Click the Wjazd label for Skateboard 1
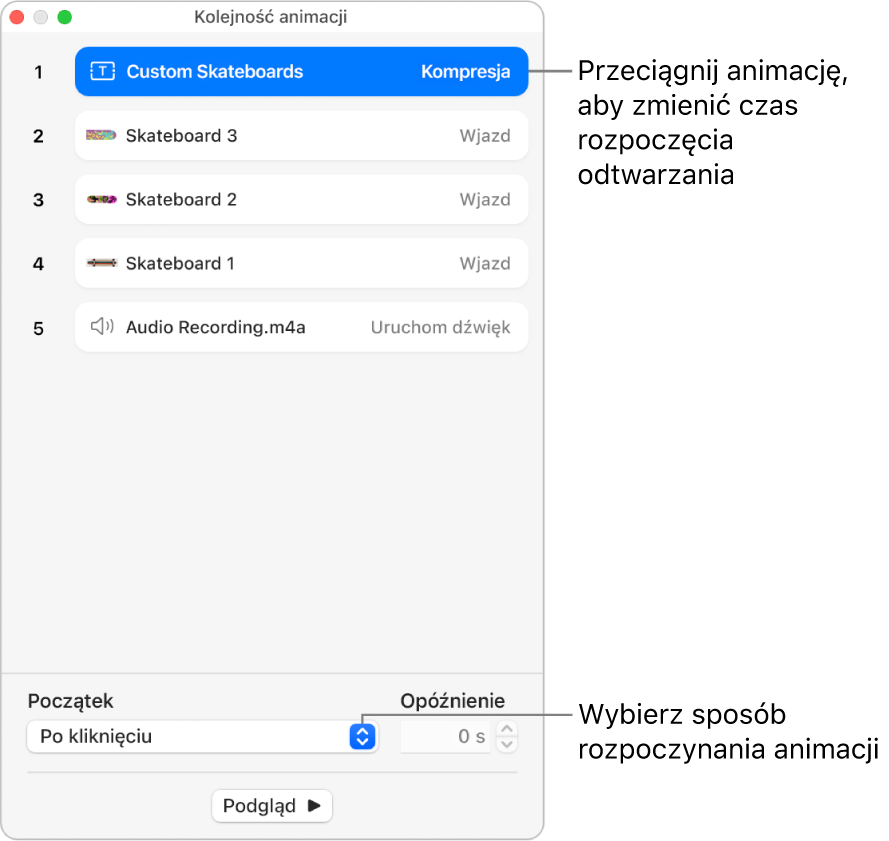 click(485, 263)
